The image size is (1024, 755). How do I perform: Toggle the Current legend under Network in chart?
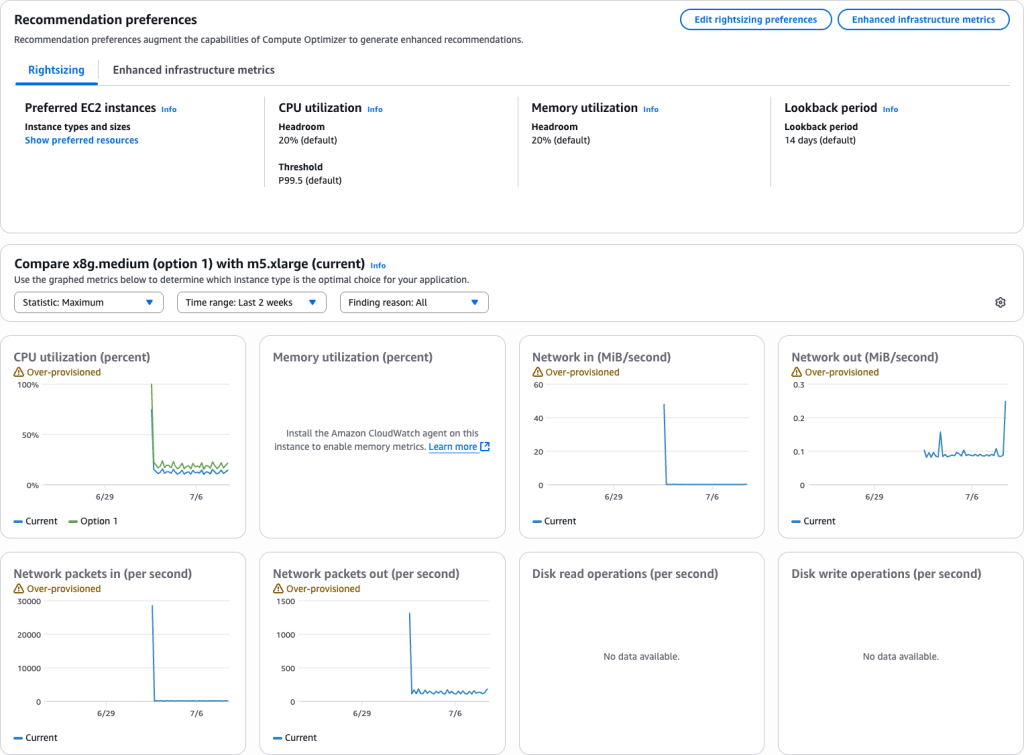tap(553, 520)
